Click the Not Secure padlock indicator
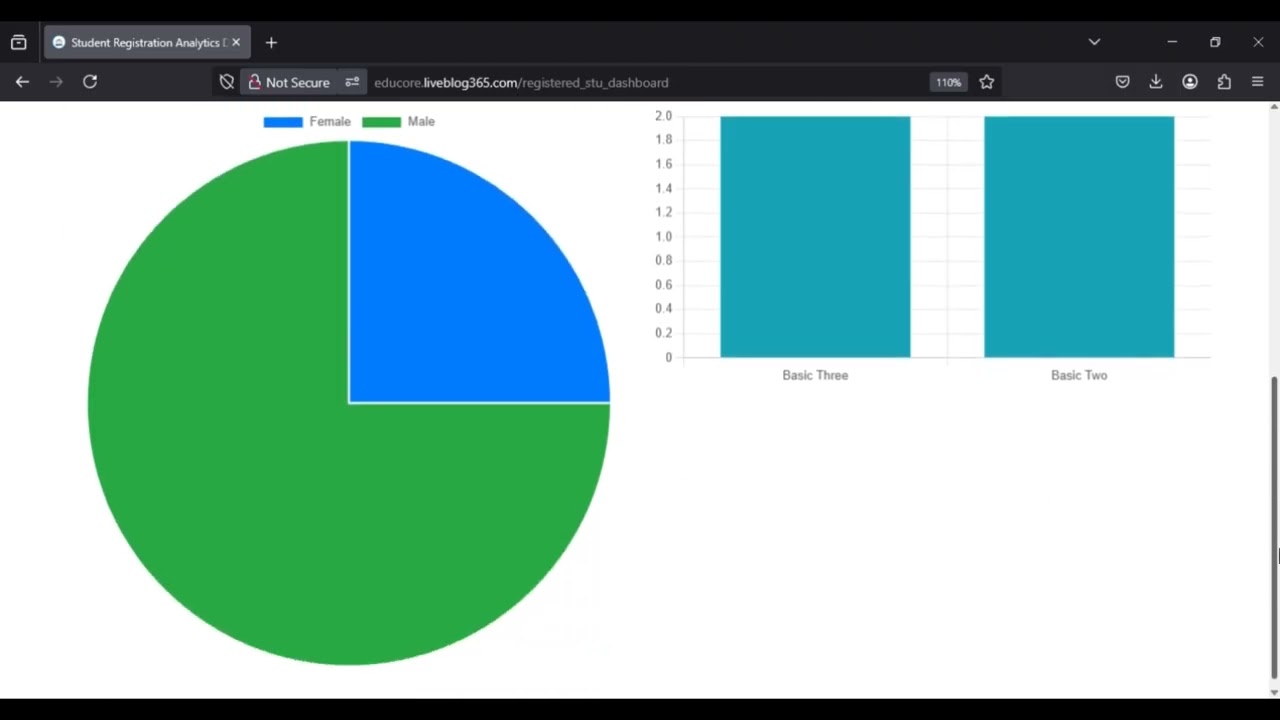The image size is (1280, 720). pos(288,82)
